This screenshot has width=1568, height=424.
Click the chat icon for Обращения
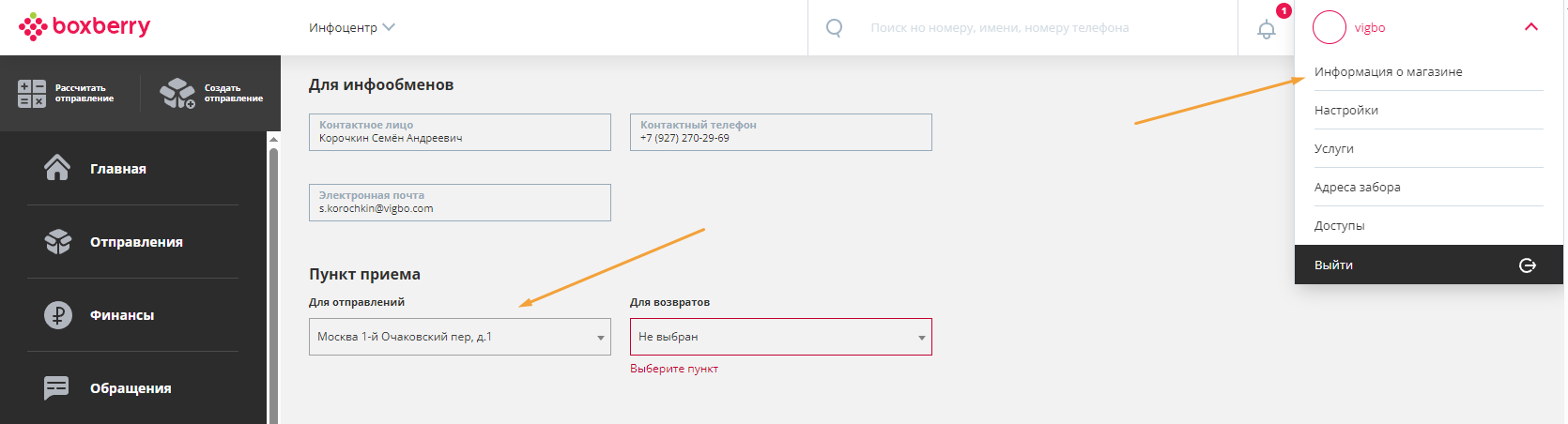(x=57, y=387)
